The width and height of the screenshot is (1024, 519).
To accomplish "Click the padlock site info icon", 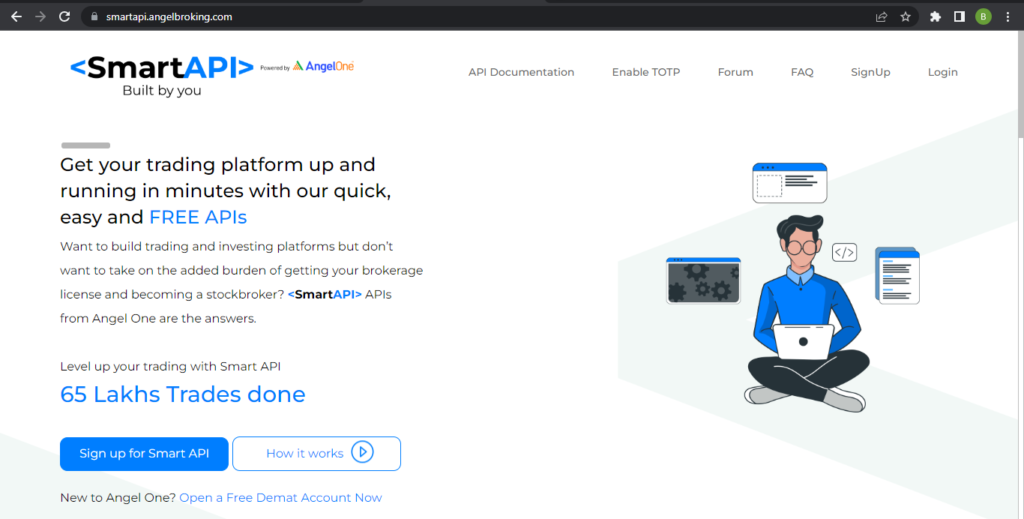I will 94,17.
